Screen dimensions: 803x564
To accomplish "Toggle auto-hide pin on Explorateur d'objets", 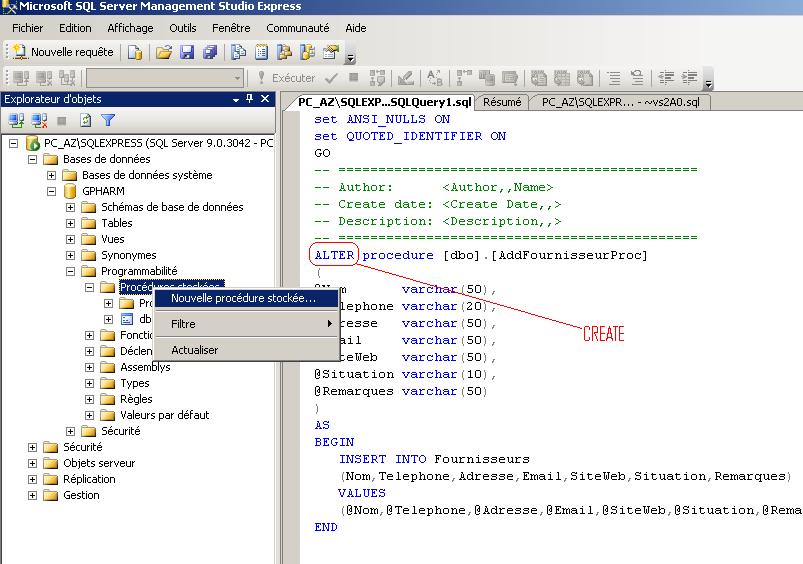I will 249,98.
